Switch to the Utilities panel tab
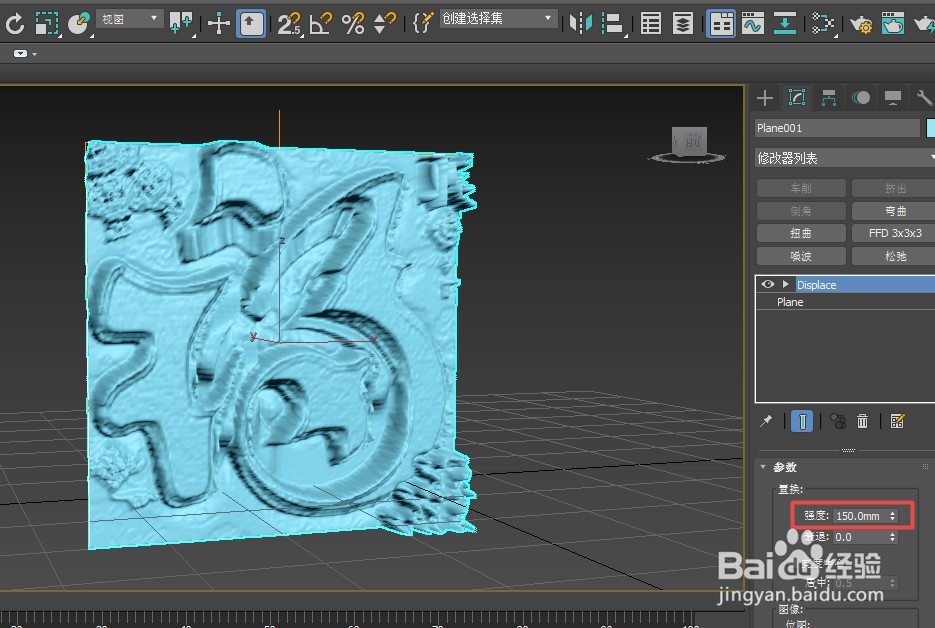Image resolution: width=935 pixels, height=628 pixels. [924, 97]
